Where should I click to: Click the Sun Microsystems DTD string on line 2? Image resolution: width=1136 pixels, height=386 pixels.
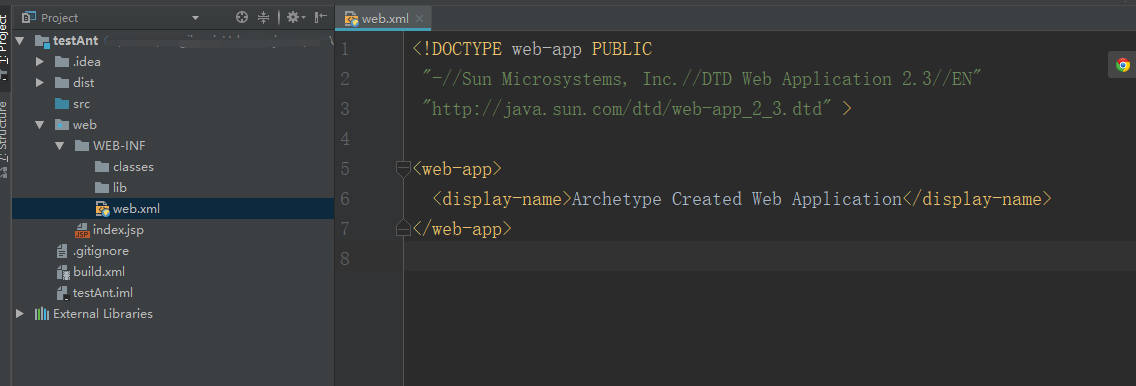click(x=703, y=79)
